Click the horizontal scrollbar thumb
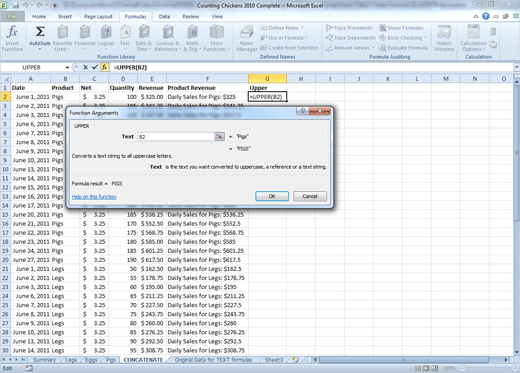 click(404, 360)
